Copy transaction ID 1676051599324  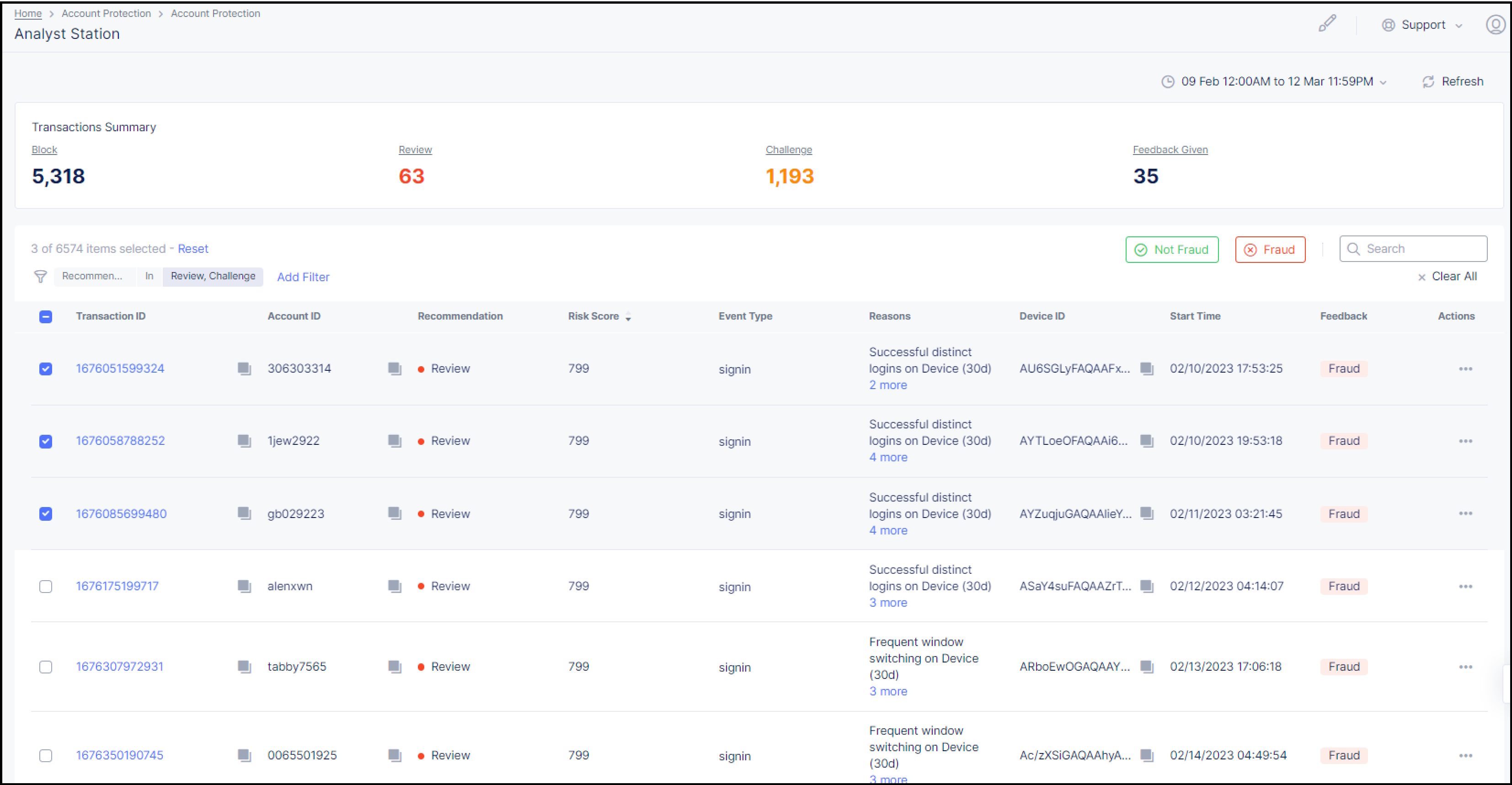point(244,368)
